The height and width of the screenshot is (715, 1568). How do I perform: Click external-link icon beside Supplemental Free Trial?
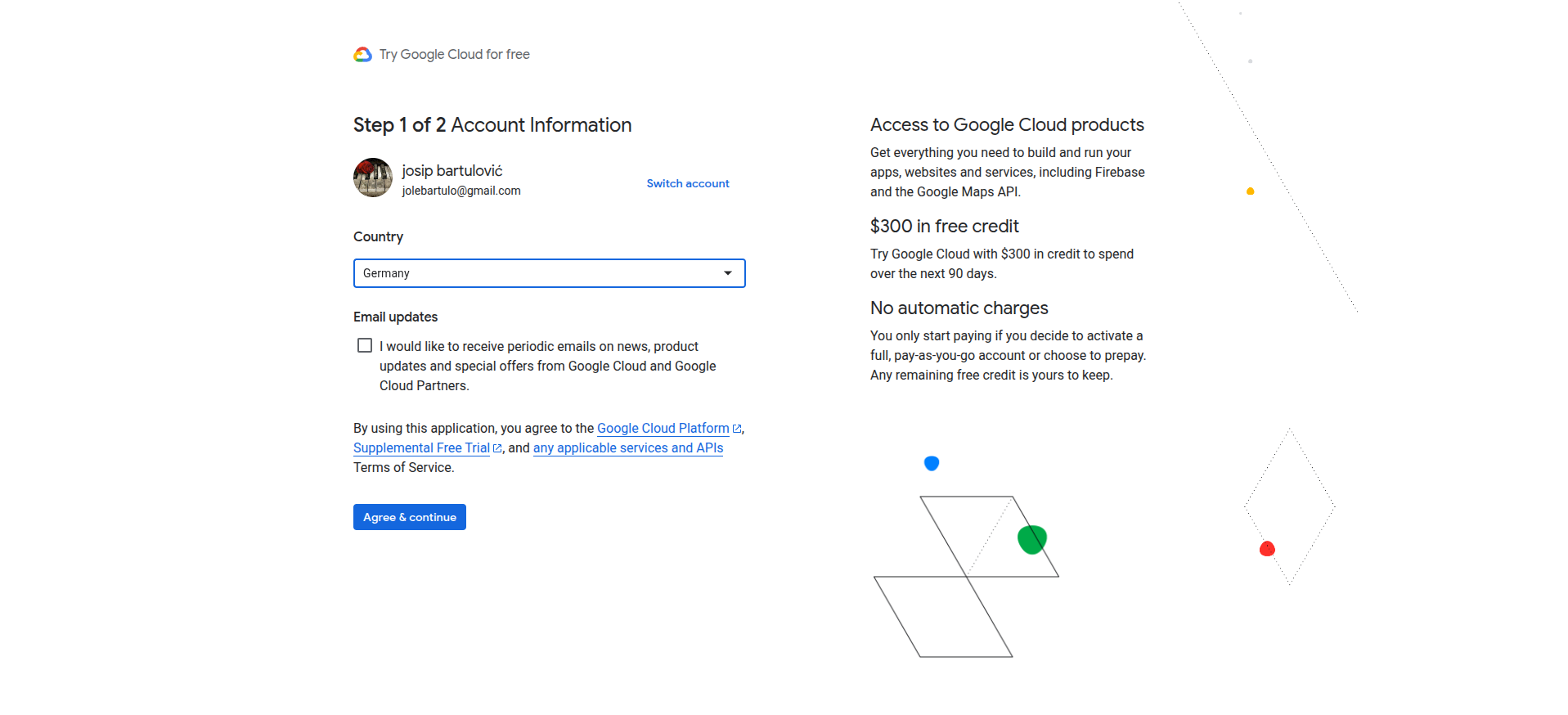[497, 448]
